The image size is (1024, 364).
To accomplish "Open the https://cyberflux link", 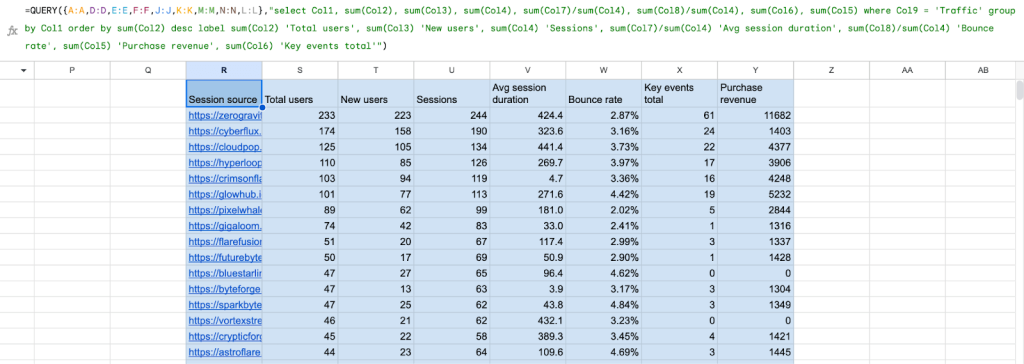I will (x=225, y=131).
